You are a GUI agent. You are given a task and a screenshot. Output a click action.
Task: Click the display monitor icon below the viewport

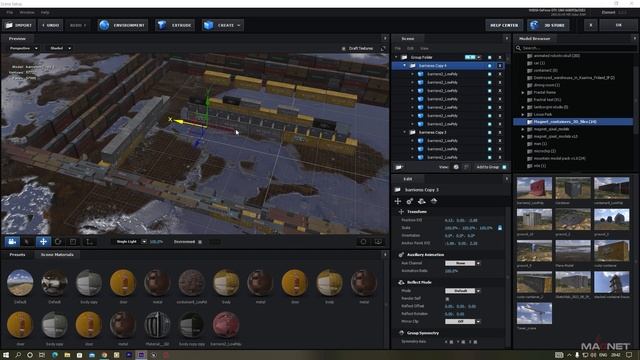pos(378,242)
